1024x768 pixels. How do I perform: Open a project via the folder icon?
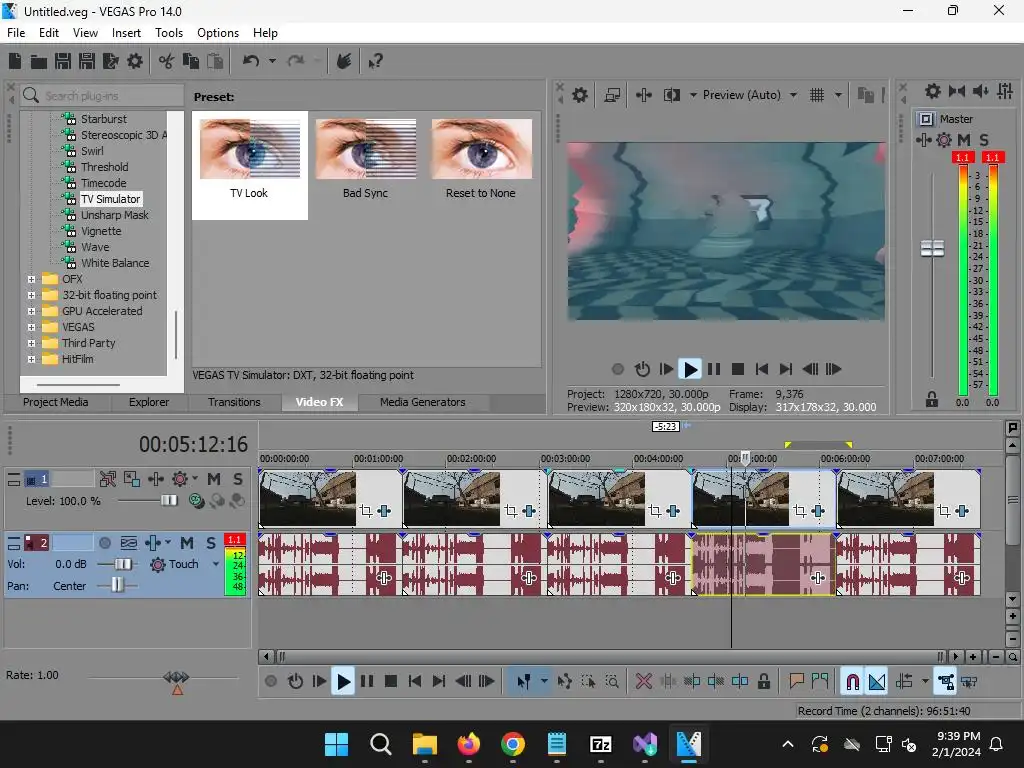39,61
